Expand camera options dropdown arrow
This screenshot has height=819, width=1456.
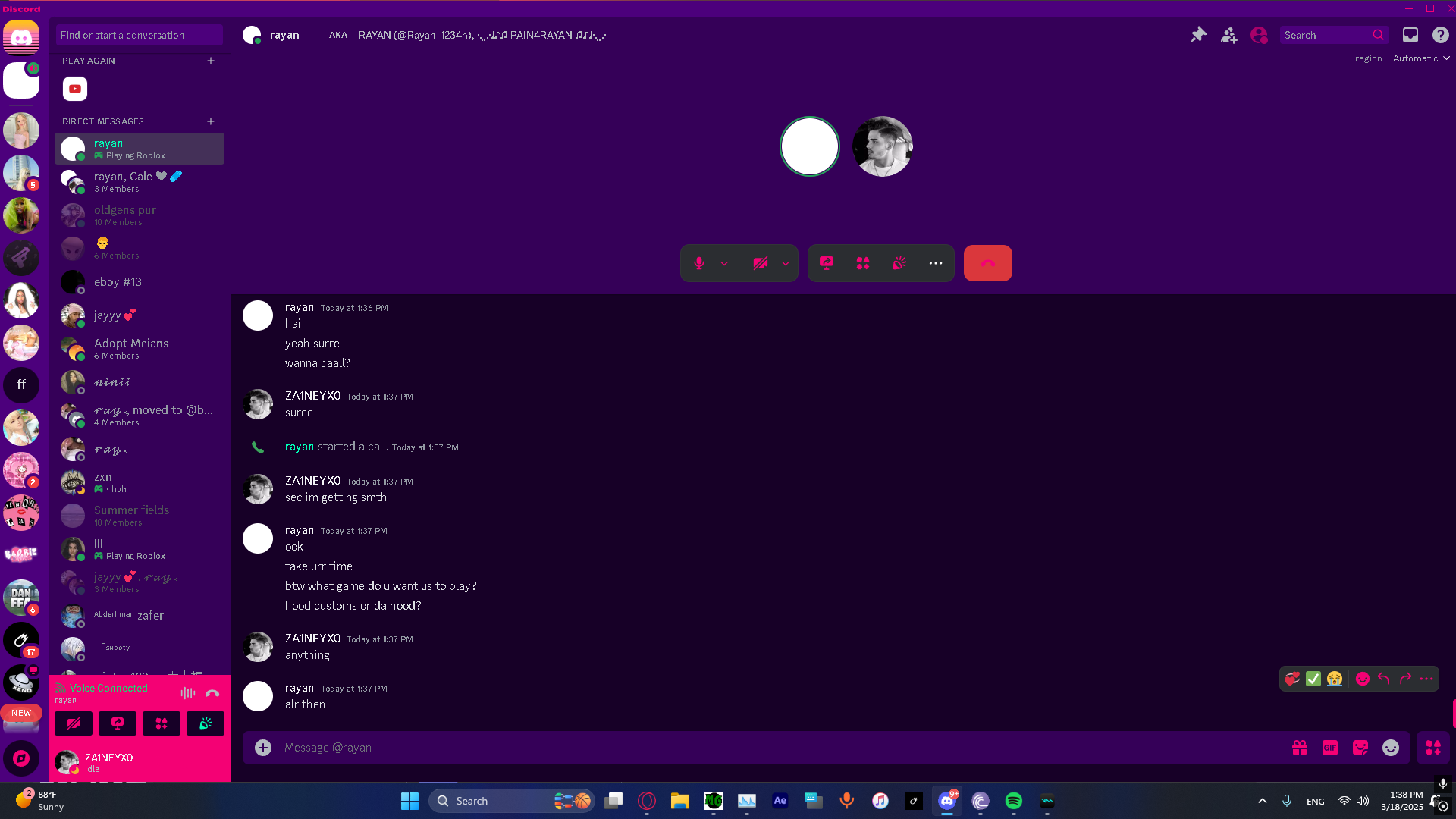pos(786,264)
